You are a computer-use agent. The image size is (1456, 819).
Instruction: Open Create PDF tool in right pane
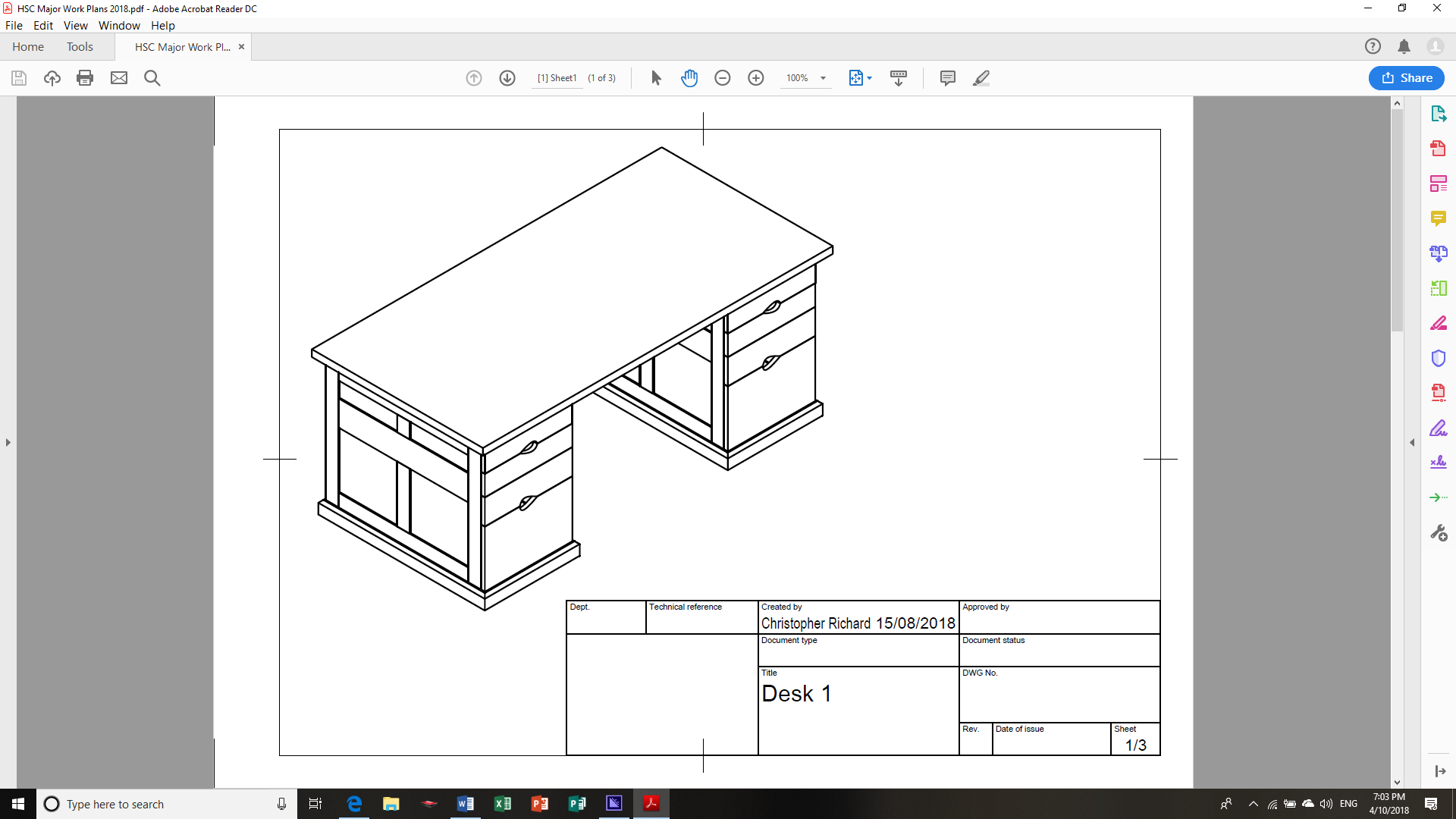(x=1439, y=149)
